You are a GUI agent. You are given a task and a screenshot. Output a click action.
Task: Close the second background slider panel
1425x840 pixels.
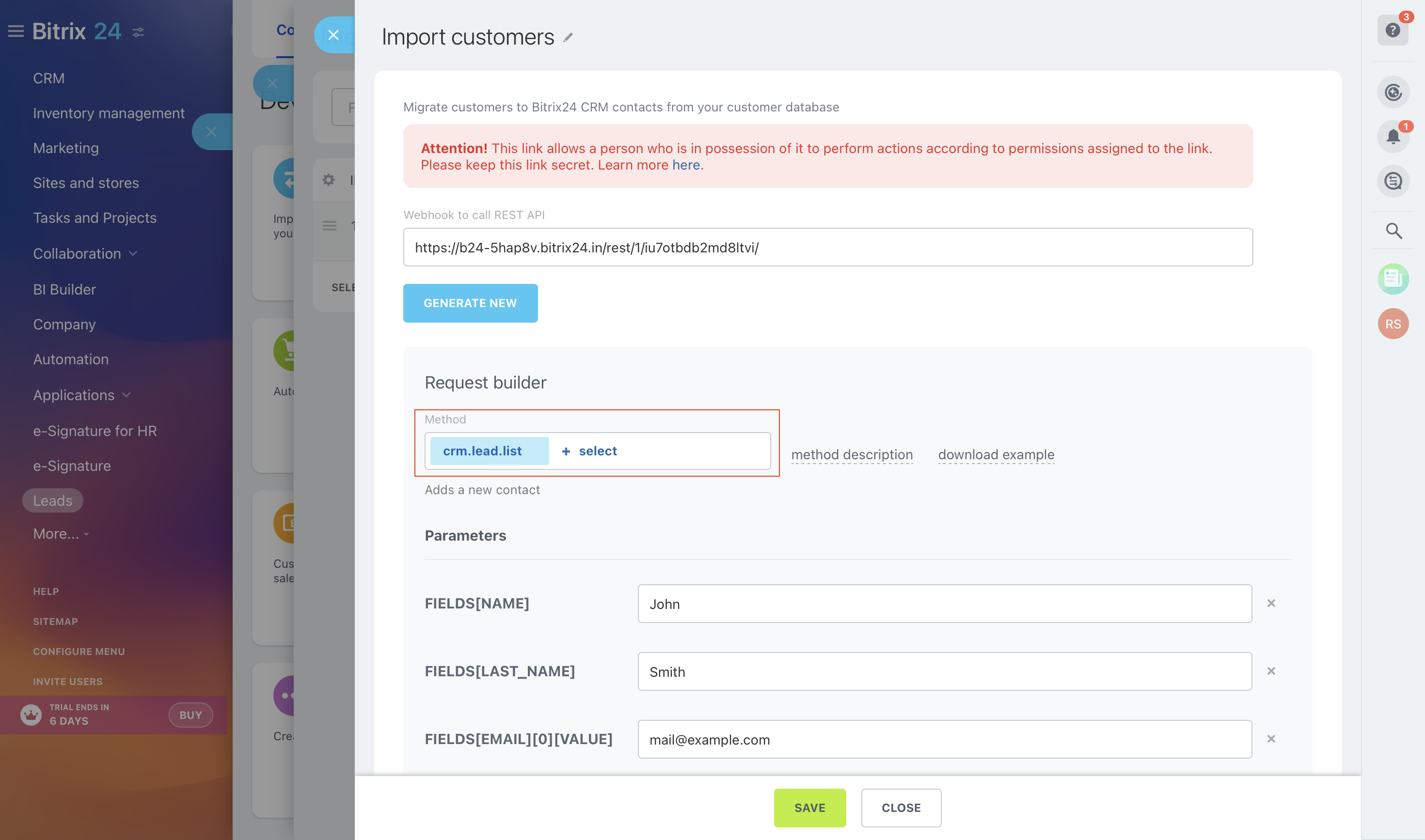(272, 84)
